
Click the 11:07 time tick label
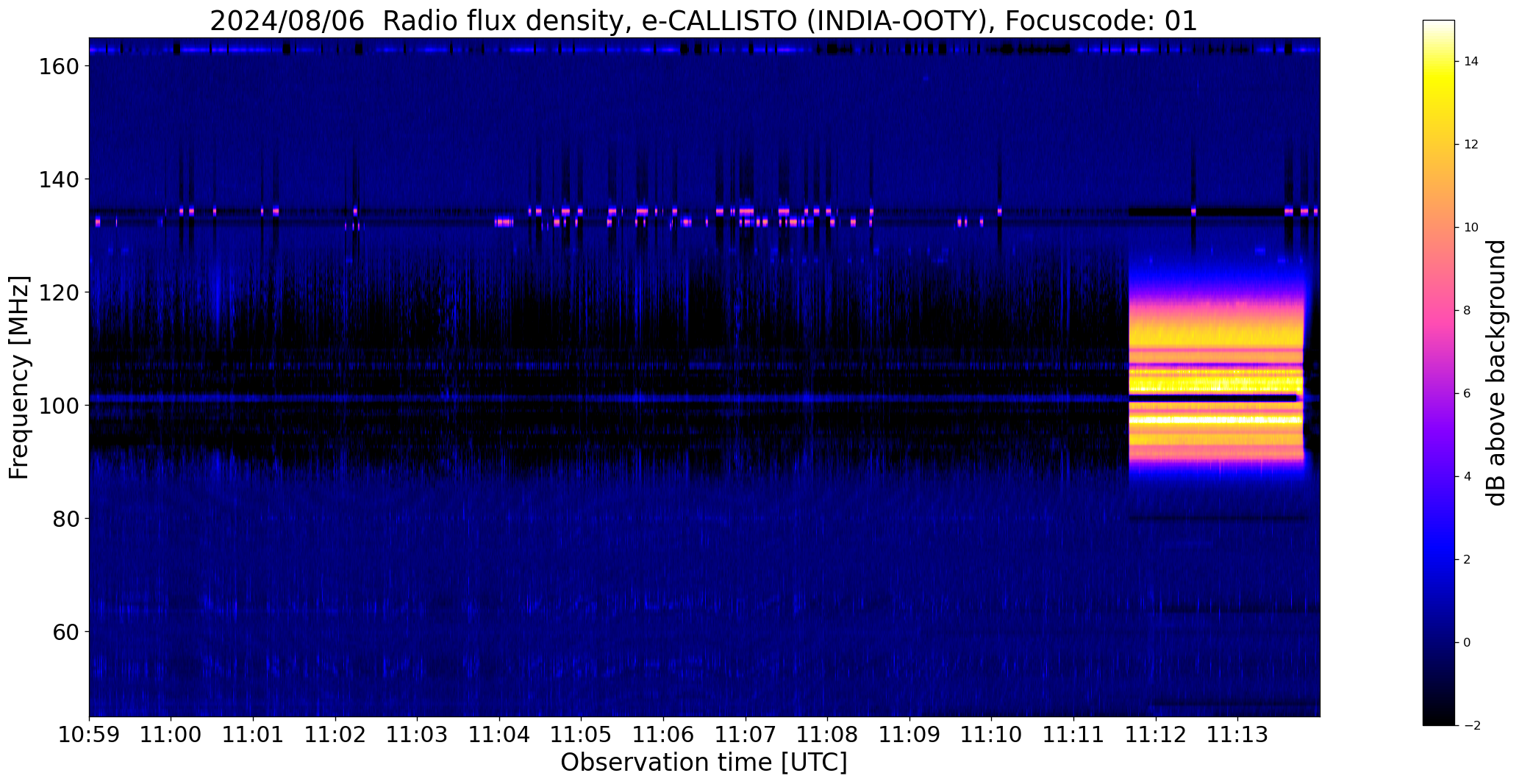tap(746, 735)
